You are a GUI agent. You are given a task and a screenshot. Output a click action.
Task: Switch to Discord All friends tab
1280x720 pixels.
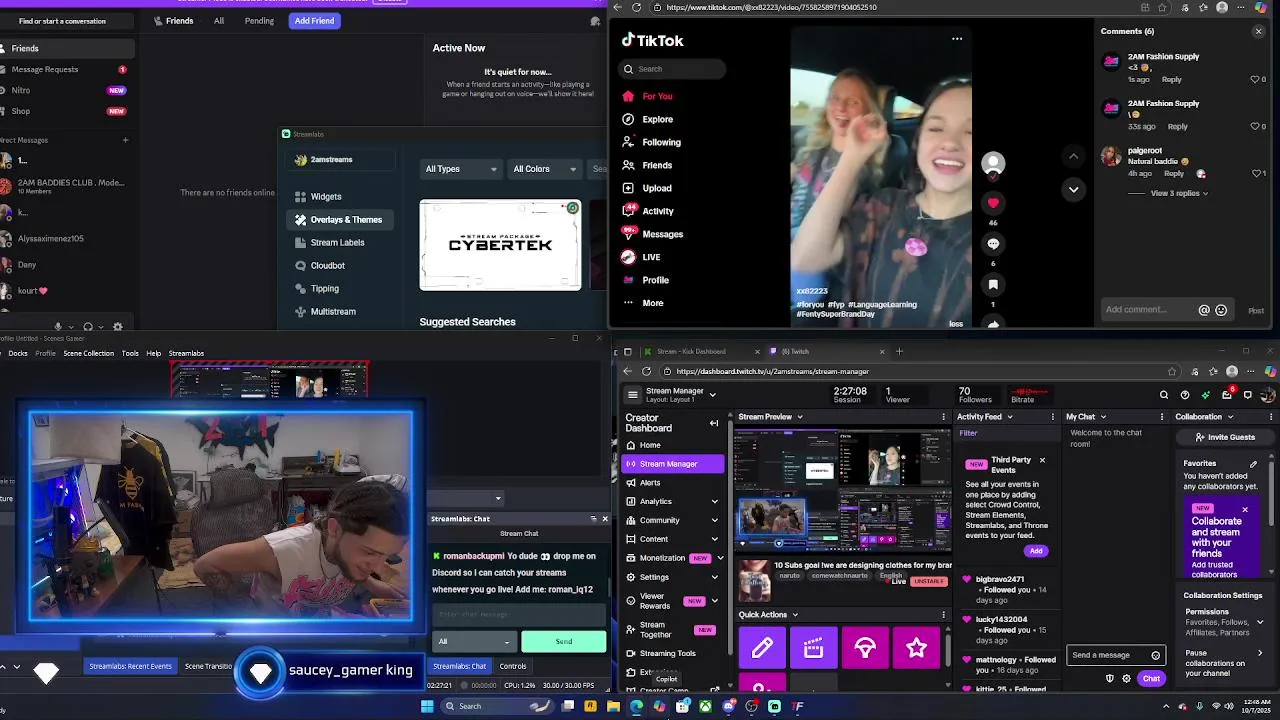(x=219, y=21)
